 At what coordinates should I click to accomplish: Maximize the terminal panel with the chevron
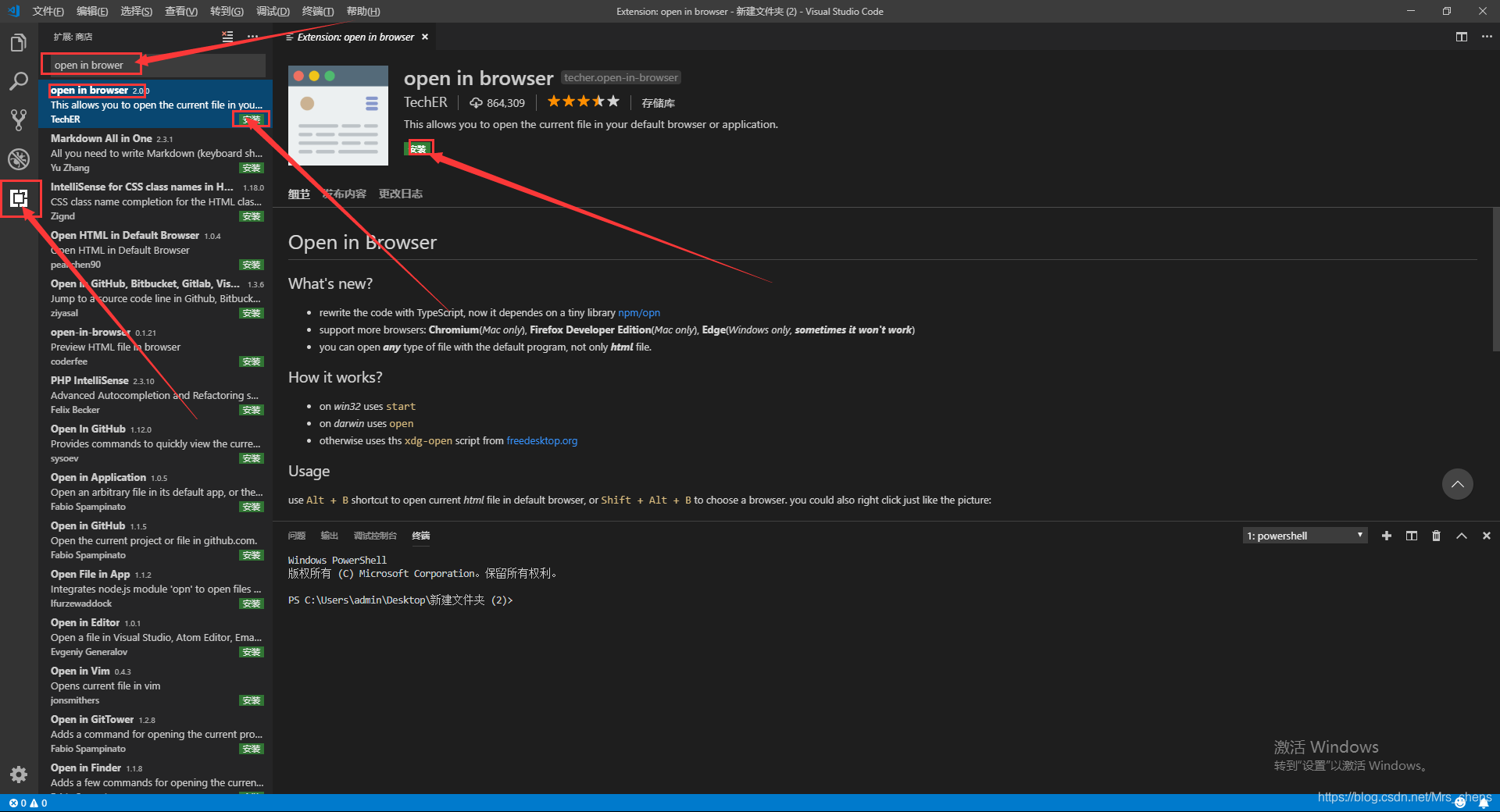pos(1461,536)
